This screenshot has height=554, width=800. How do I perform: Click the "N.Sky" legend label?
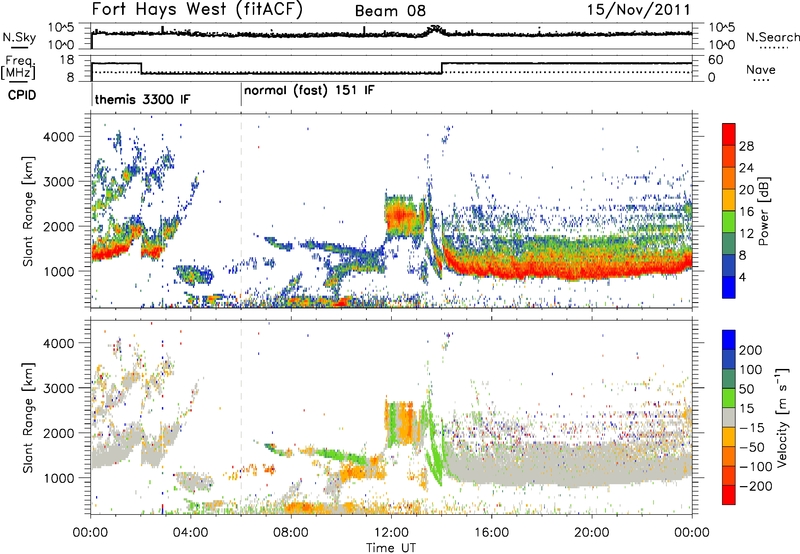point(19,37)
